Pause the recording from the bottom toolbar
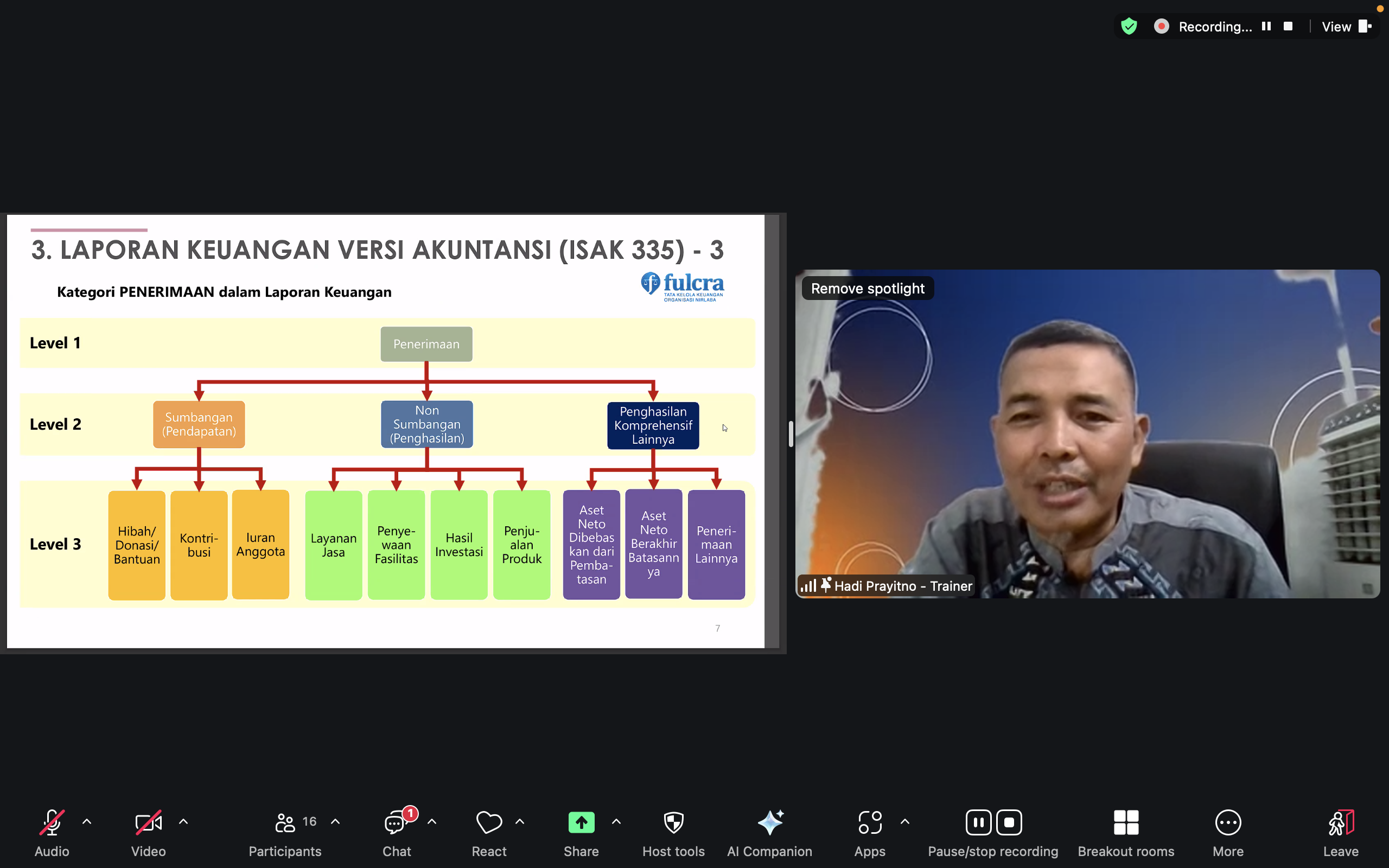The image size is (1389, 868). coord(978,822)
